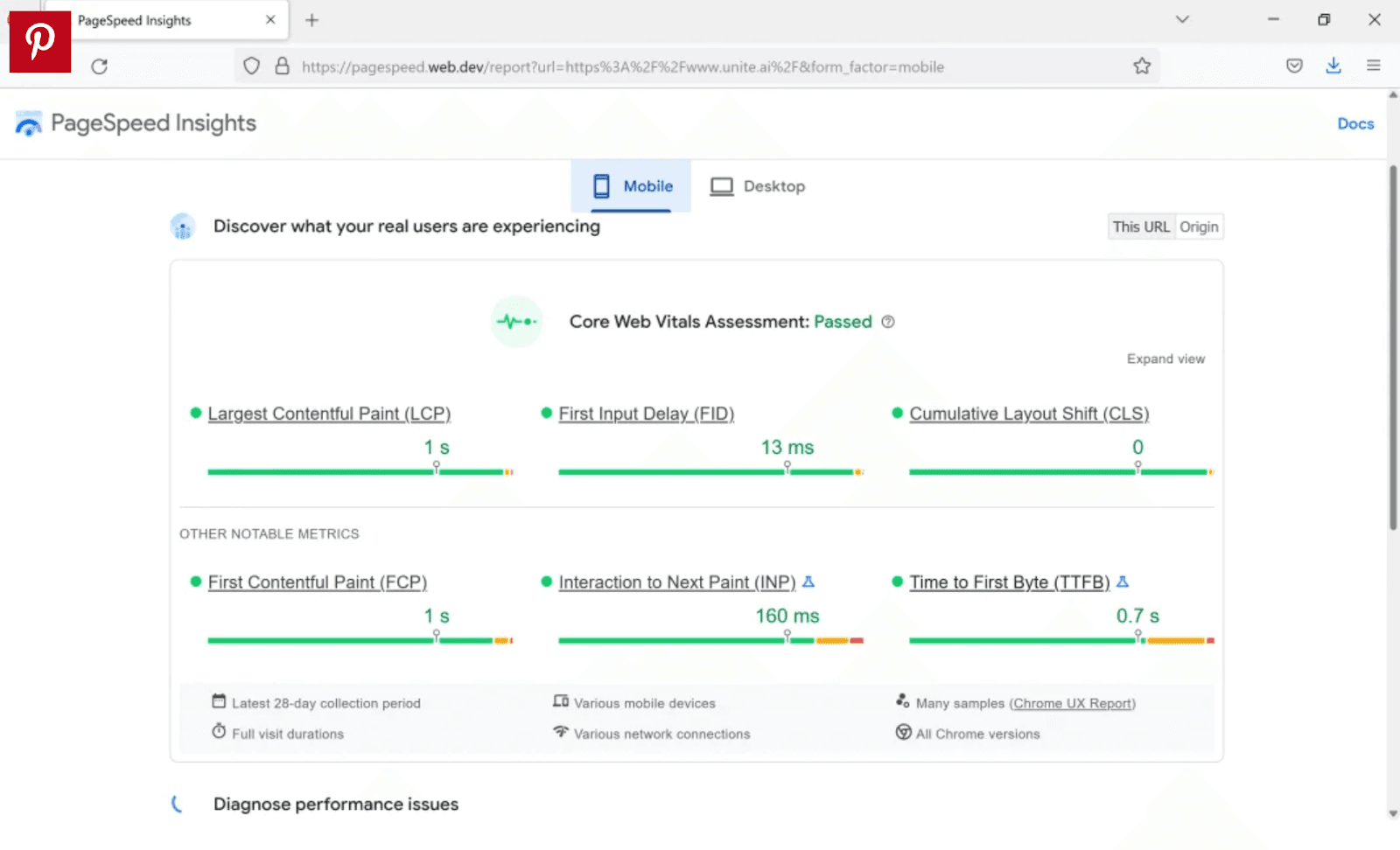
Task: Click the '0.7 s' TTFB value
Action: (x=1137, y=616)
